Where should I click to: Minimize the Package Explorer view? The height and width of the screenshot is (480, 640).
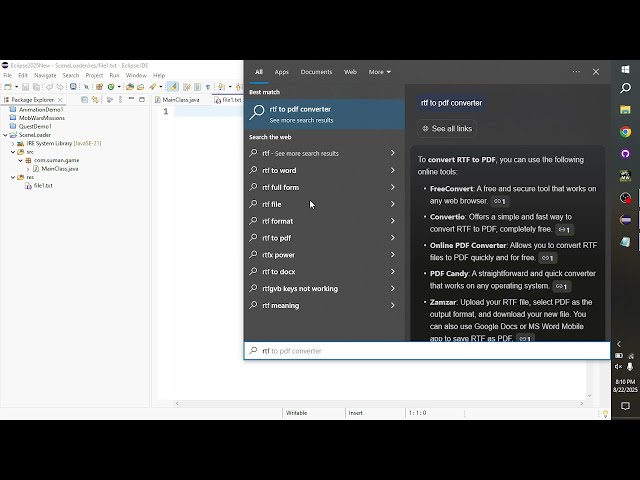[x=131, y=99]
